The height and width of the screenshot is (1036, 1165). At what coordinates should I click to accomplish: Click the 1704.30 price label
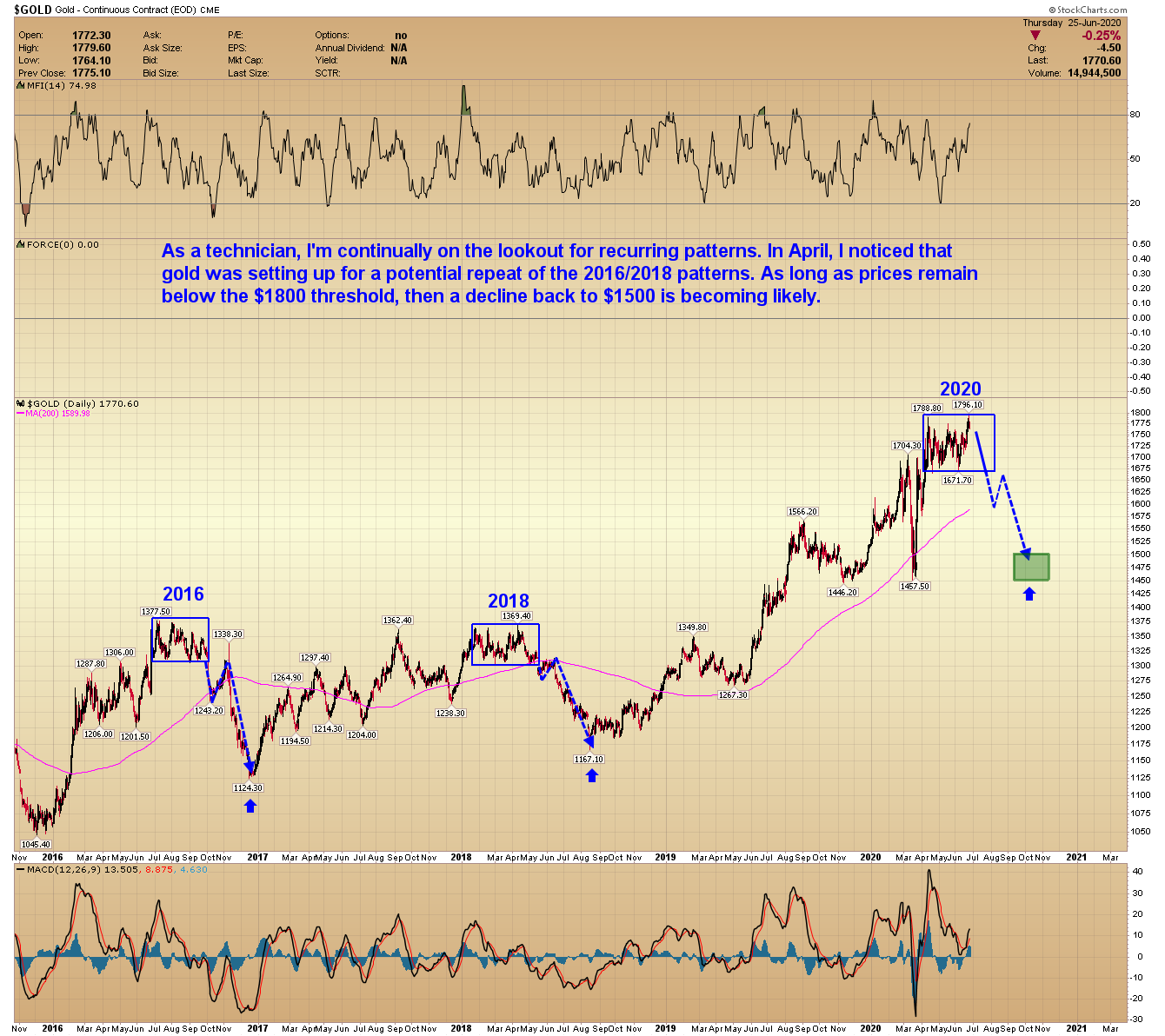pos(907,445)
